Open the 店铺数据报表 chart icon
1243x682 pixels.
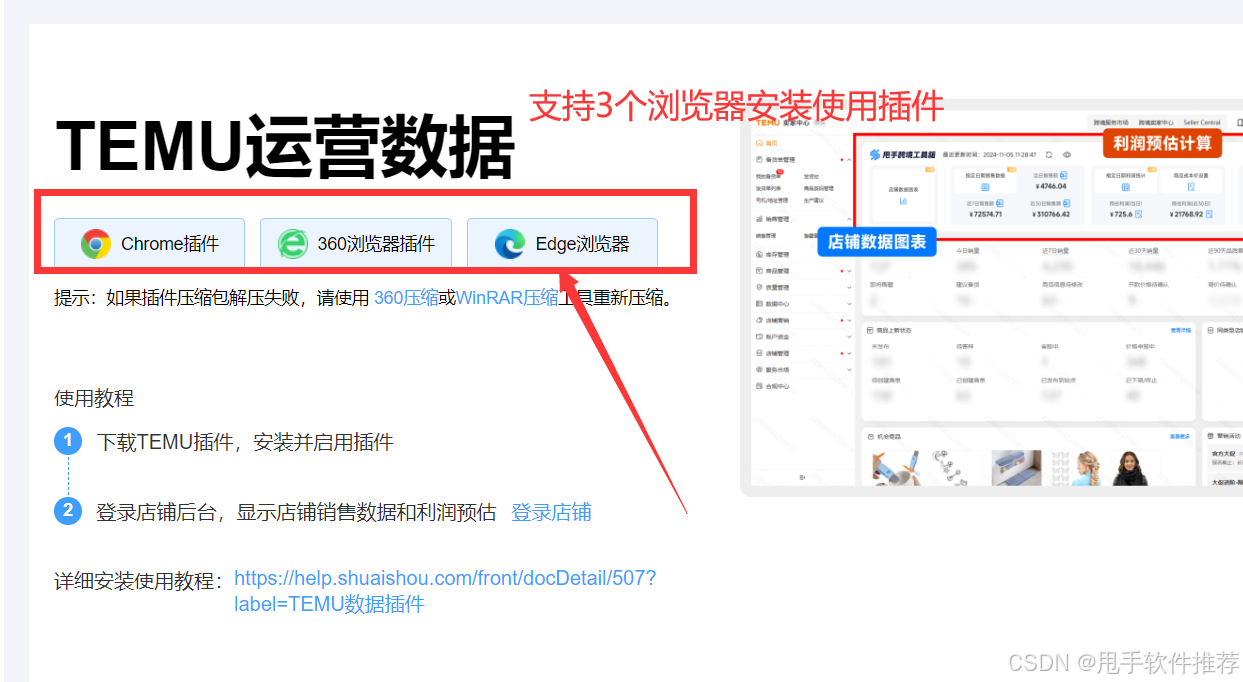903,201
